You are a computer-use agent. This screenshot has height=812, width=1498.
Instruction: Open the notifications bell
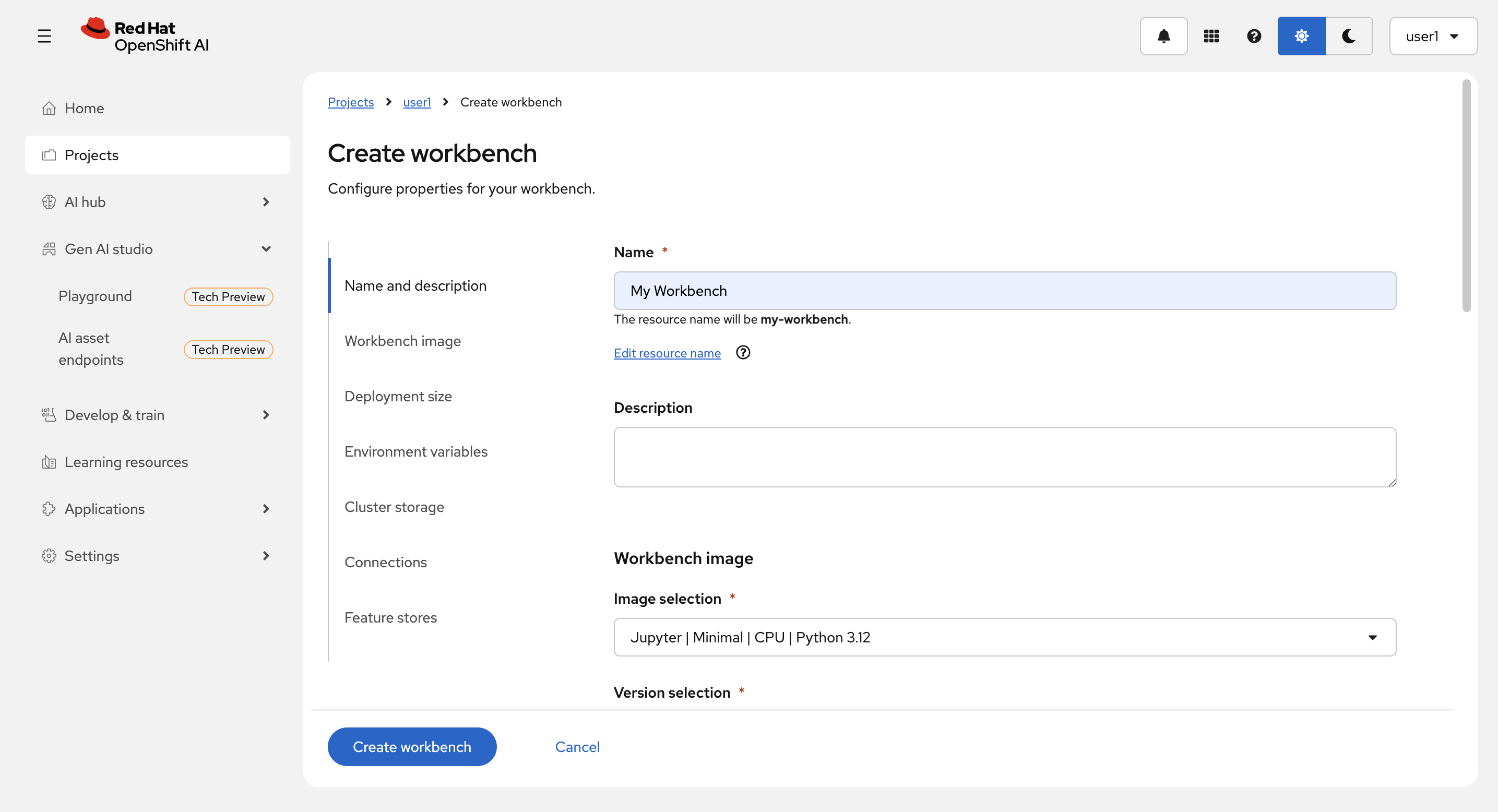(1163, 36)
